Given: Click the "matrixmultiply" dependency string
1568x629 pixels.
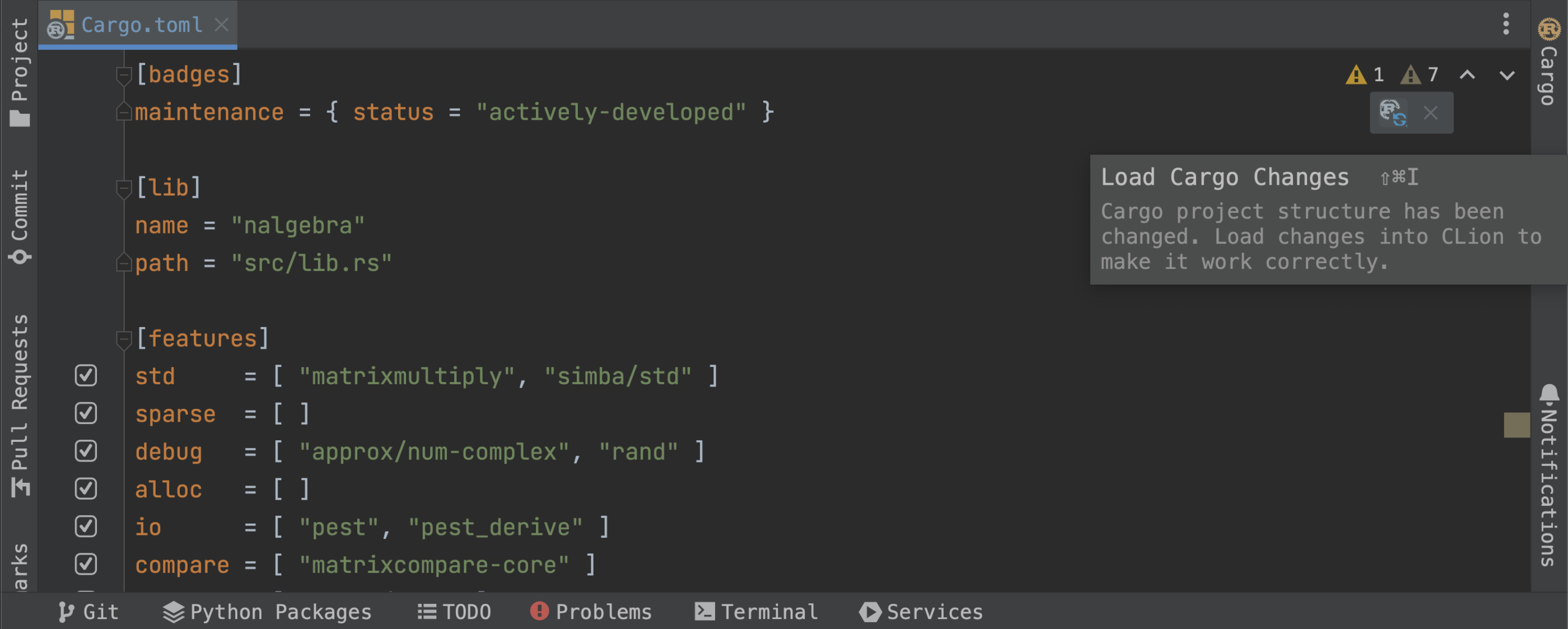Looking at the screenshot, I should coord(407,377).
